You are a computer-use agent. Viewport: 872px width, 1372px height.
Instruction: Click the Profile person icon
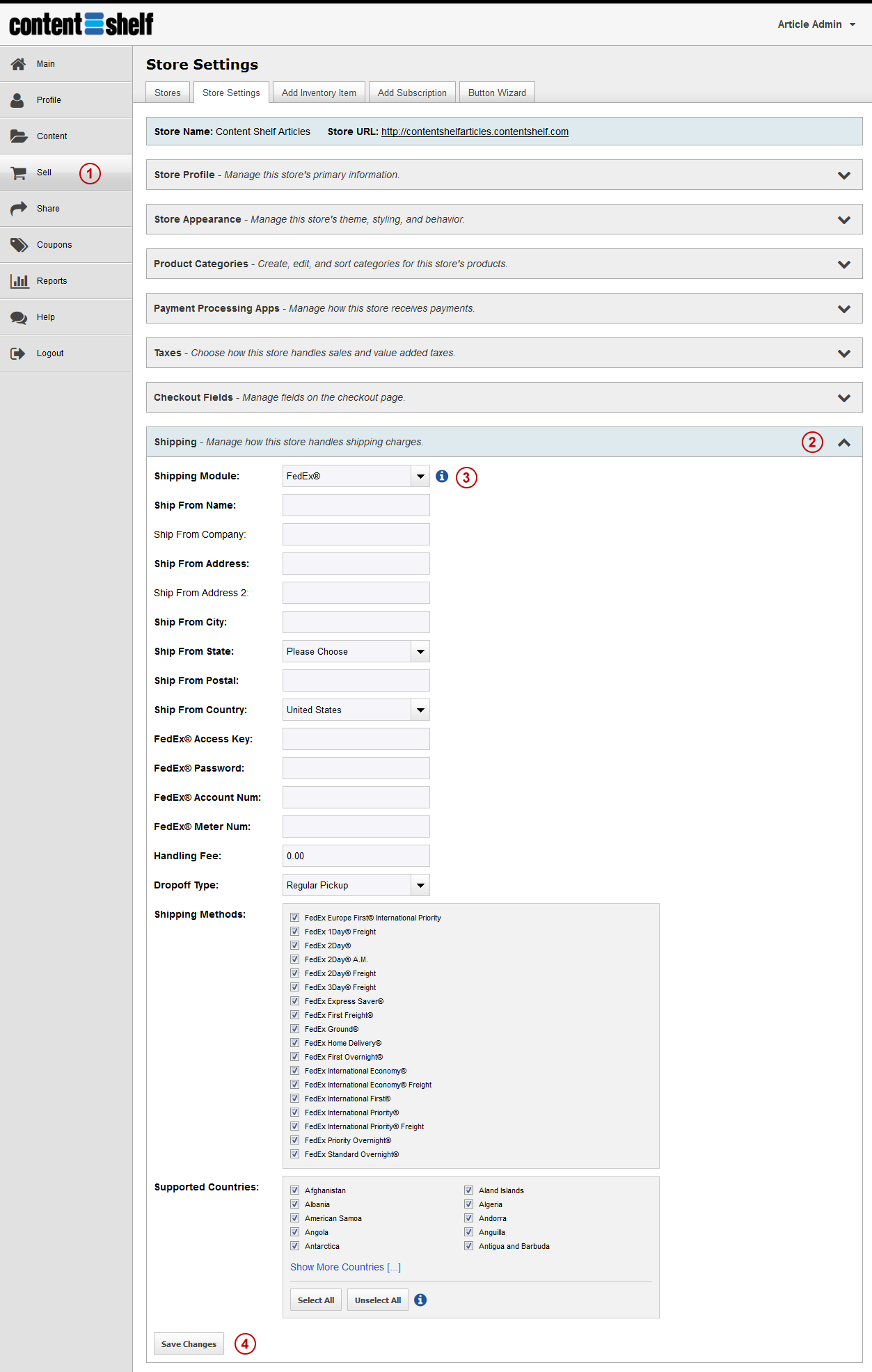coord(19,100)
